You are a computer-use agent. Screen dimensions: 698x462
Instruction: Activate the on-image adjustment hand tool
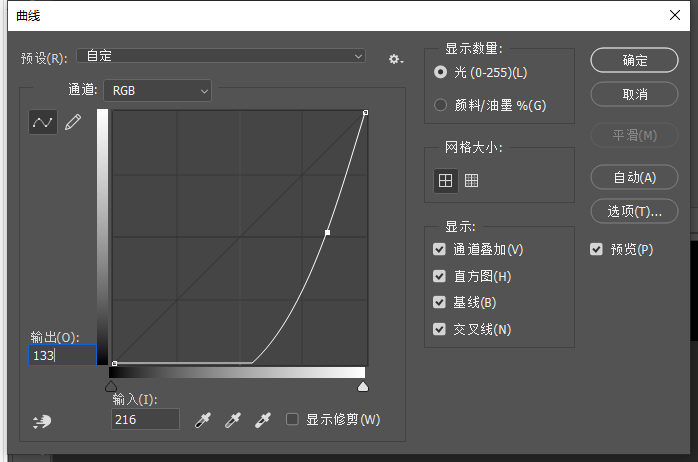coord(42,421)
